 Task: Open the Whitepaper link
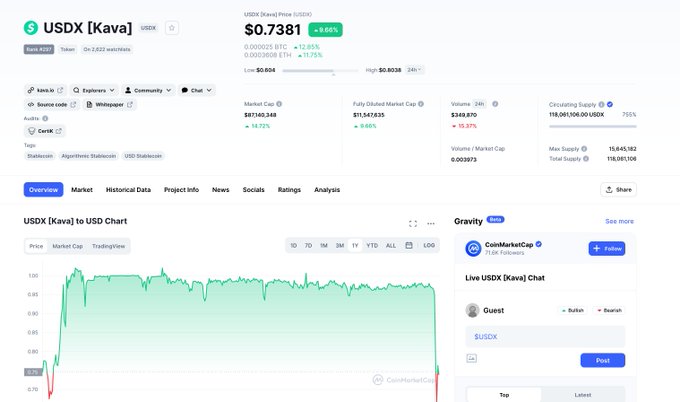(109, 105)
